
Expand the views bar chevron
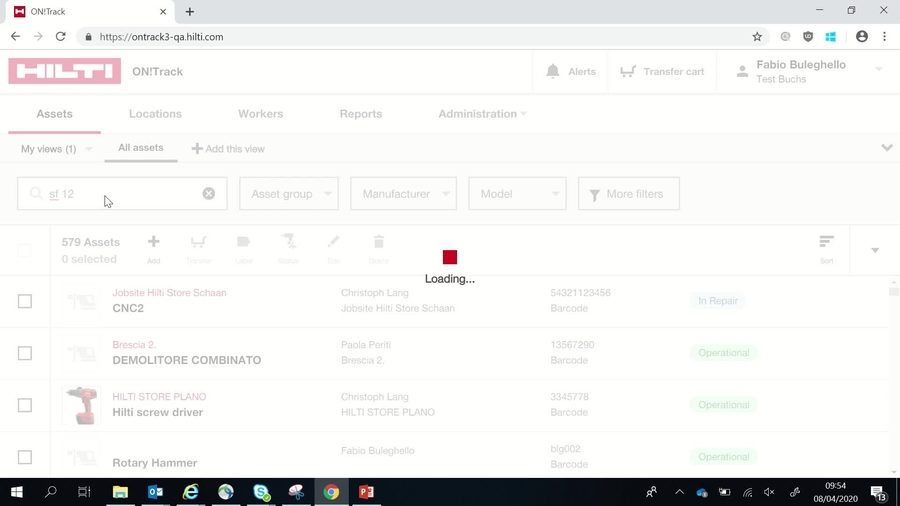pos(887,148)
